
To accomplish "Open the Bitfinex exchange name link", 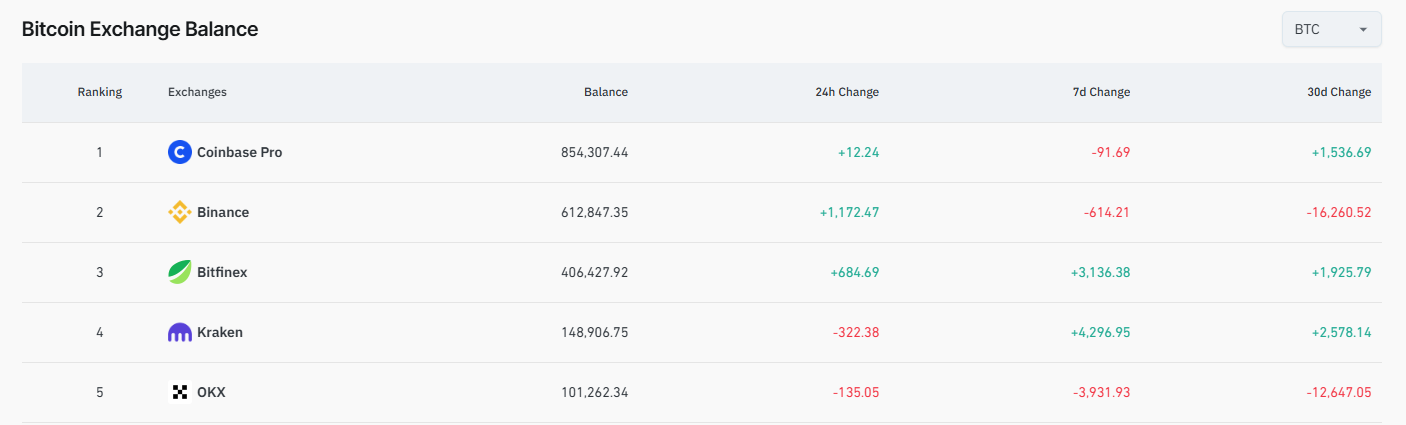I will click(222, 272).
